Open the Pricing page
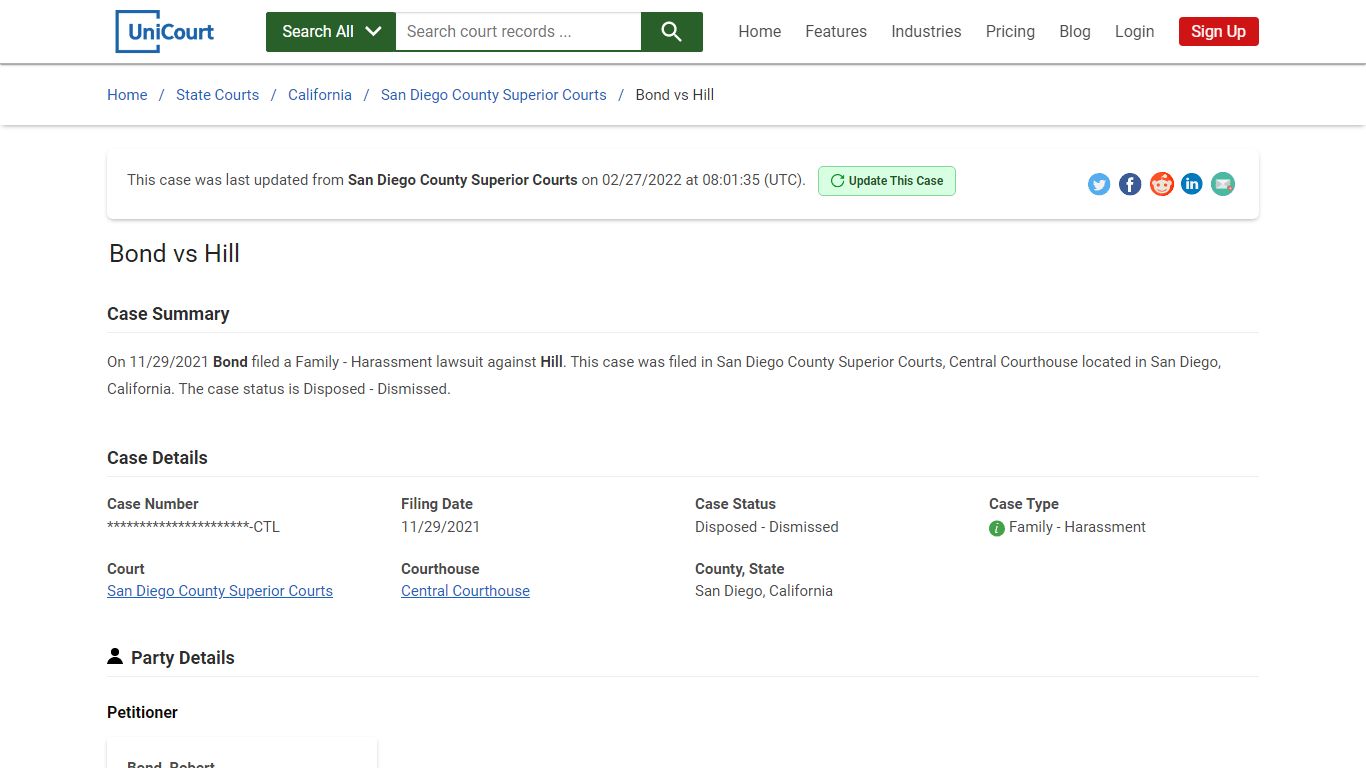This screenshot has height=768, width=1366. pos(1010,32)
